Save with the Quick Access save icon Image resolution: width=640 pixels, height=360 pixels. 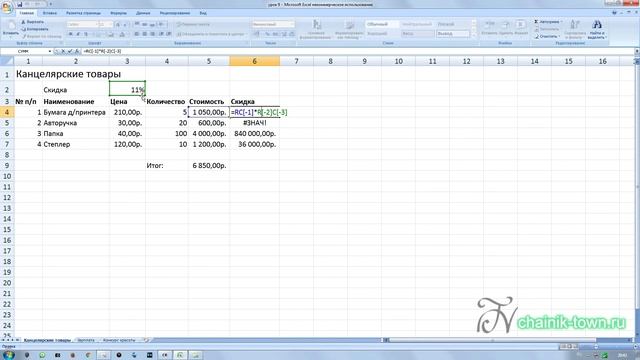[x=20, y=4]
